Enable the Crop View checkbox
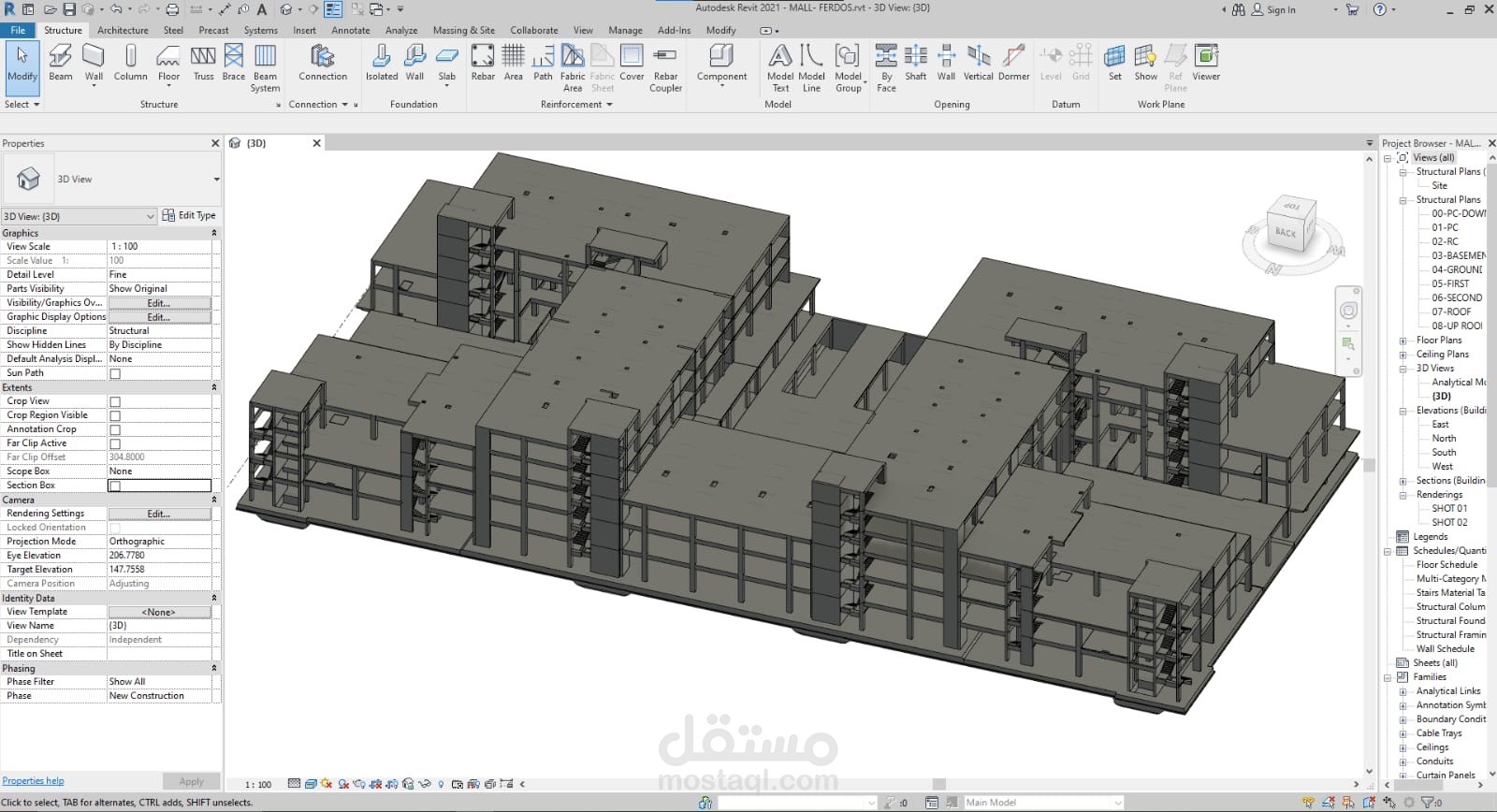This screenshot has width=1497, height=812. (x=115, y=401)
